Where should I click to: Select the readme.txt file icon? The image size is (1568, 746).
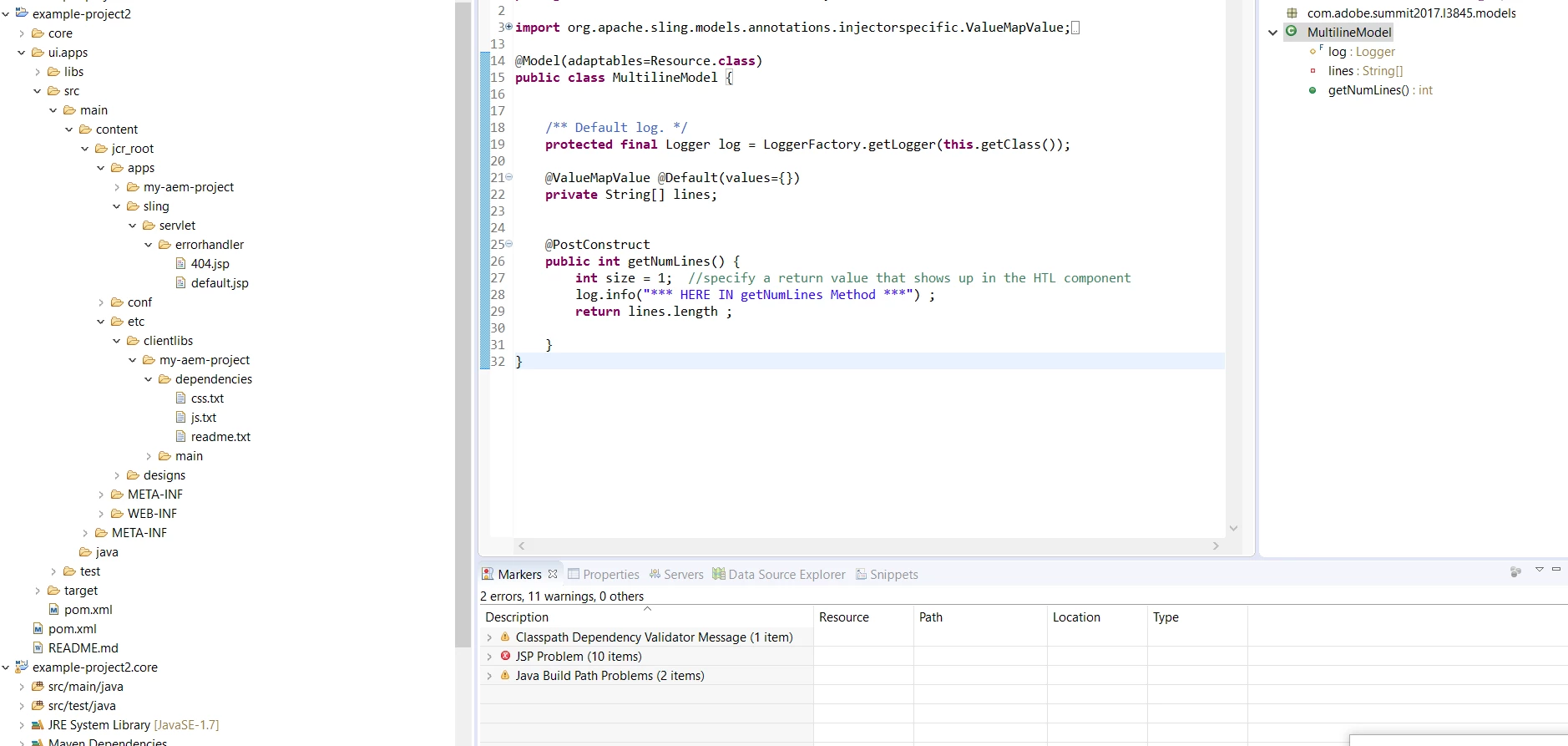(181, 436)
